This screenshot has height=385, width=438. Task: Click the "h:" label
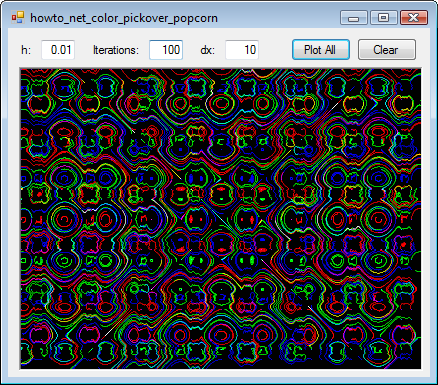coord(26,50)
